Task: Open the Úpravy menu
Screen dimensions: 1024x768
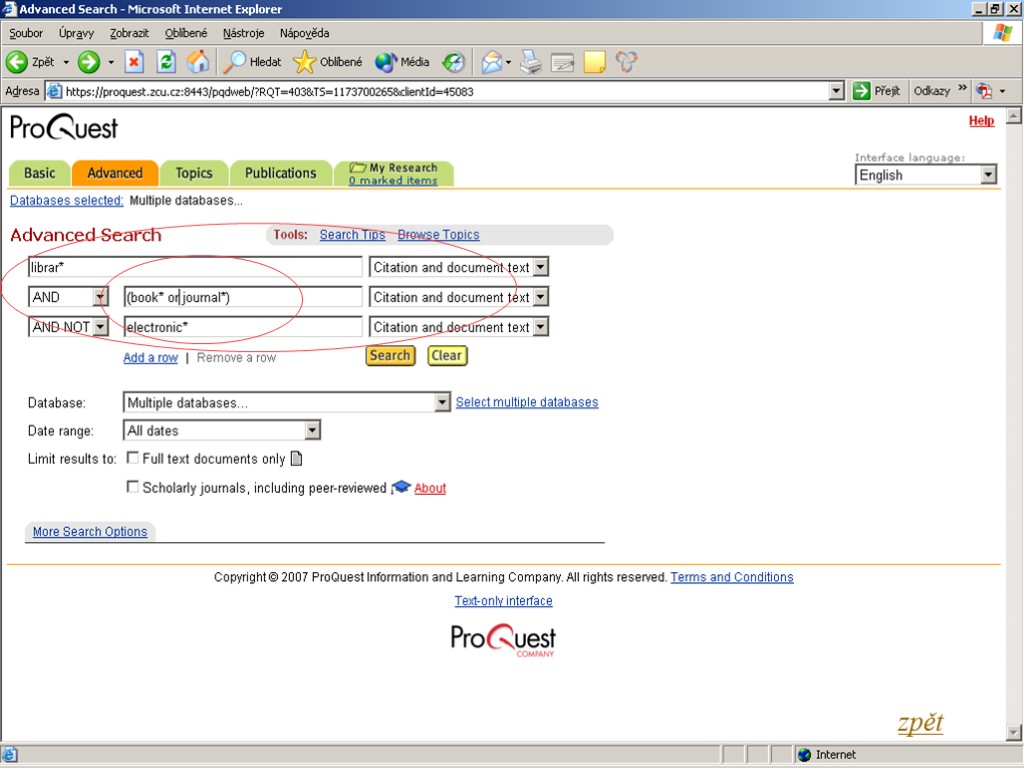Action: 76,33
